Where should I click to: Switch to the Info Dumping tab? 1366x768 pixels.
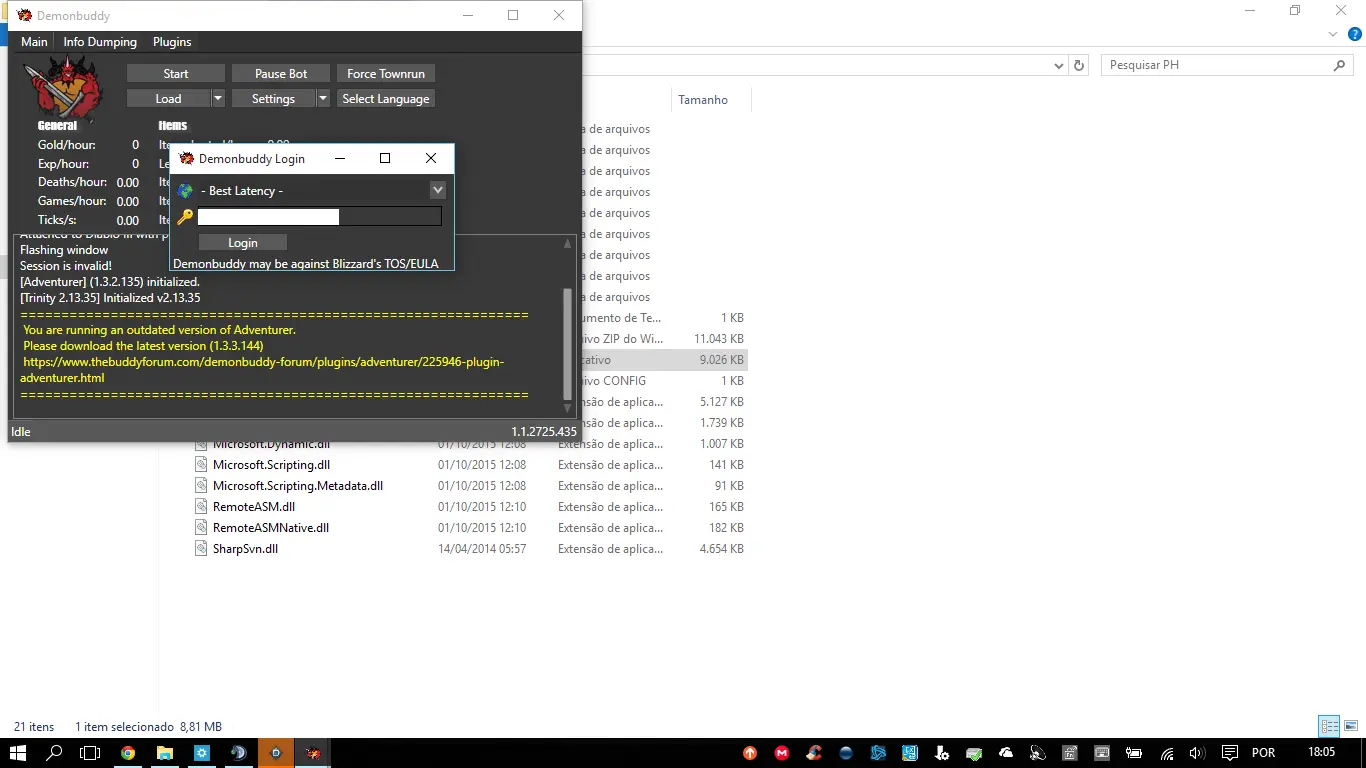(100, 42)
